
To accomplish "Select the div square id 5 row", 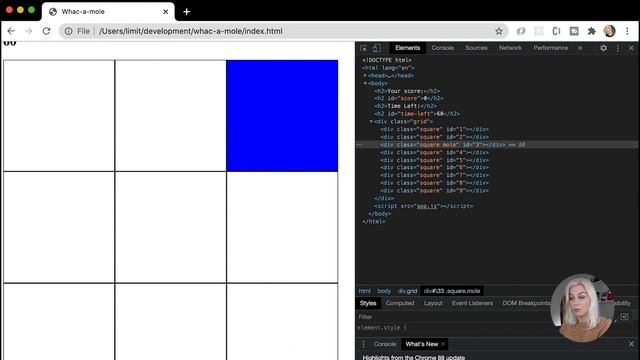I will click(497, 160).
